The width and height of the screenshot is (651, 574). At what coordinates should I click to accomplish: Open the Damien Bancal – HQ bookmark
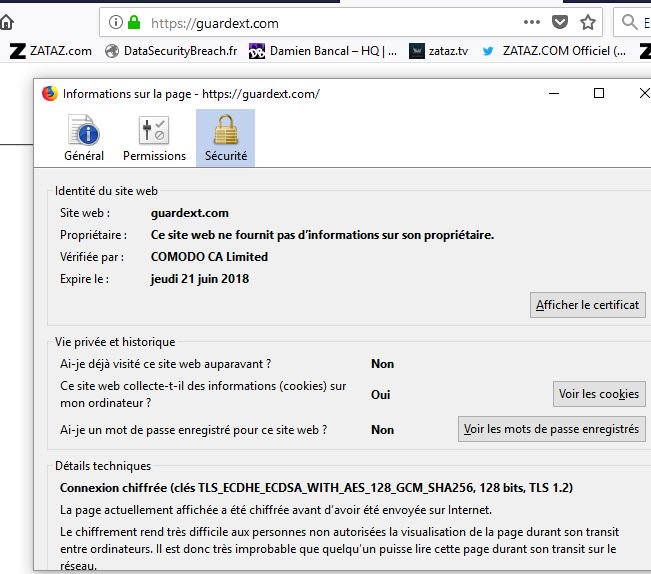coord(323,51)
